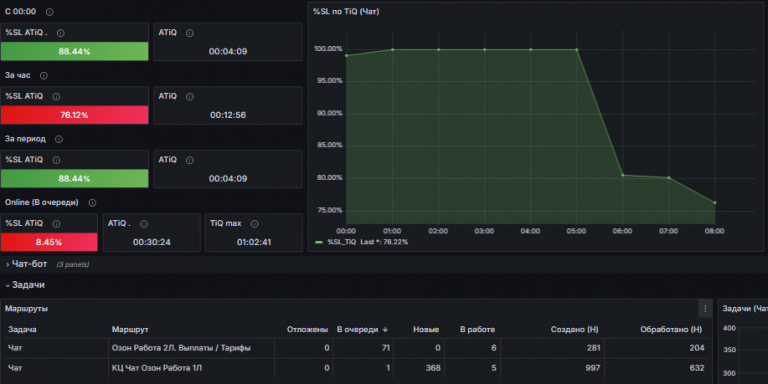Image resolution: width=768 pixels, height=384 pixels.
Task: Click info icon next to 'За период' heading
Action: (x=59, y=139)
